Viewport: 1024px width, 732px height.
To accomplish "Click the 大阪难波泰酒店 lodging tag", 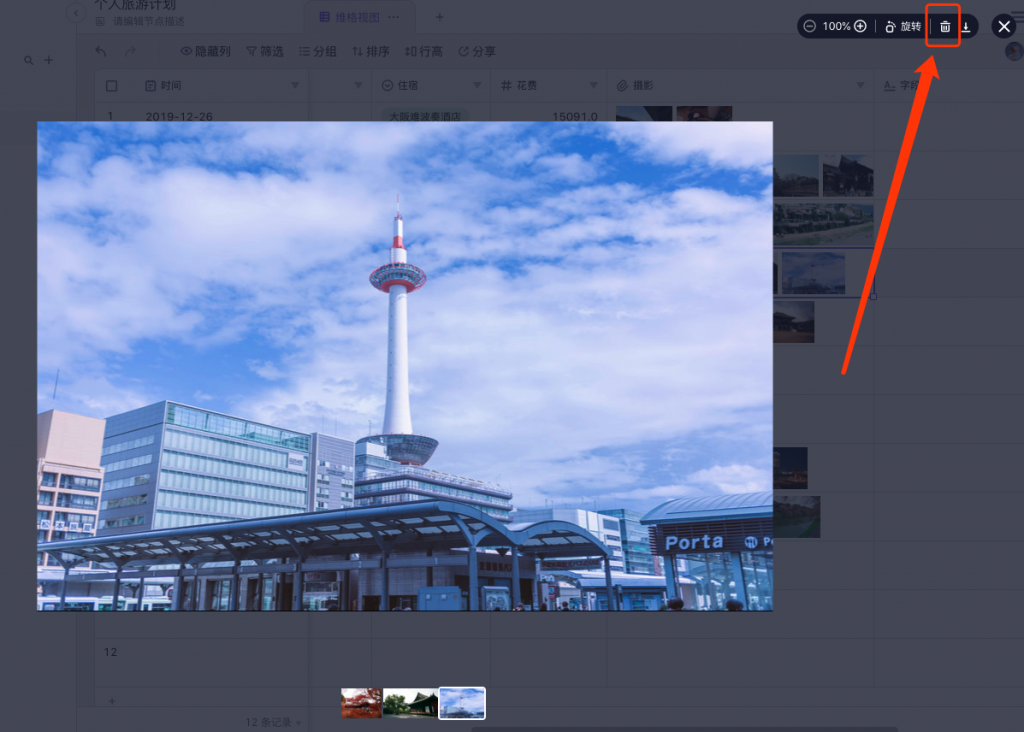I will 425,116.
